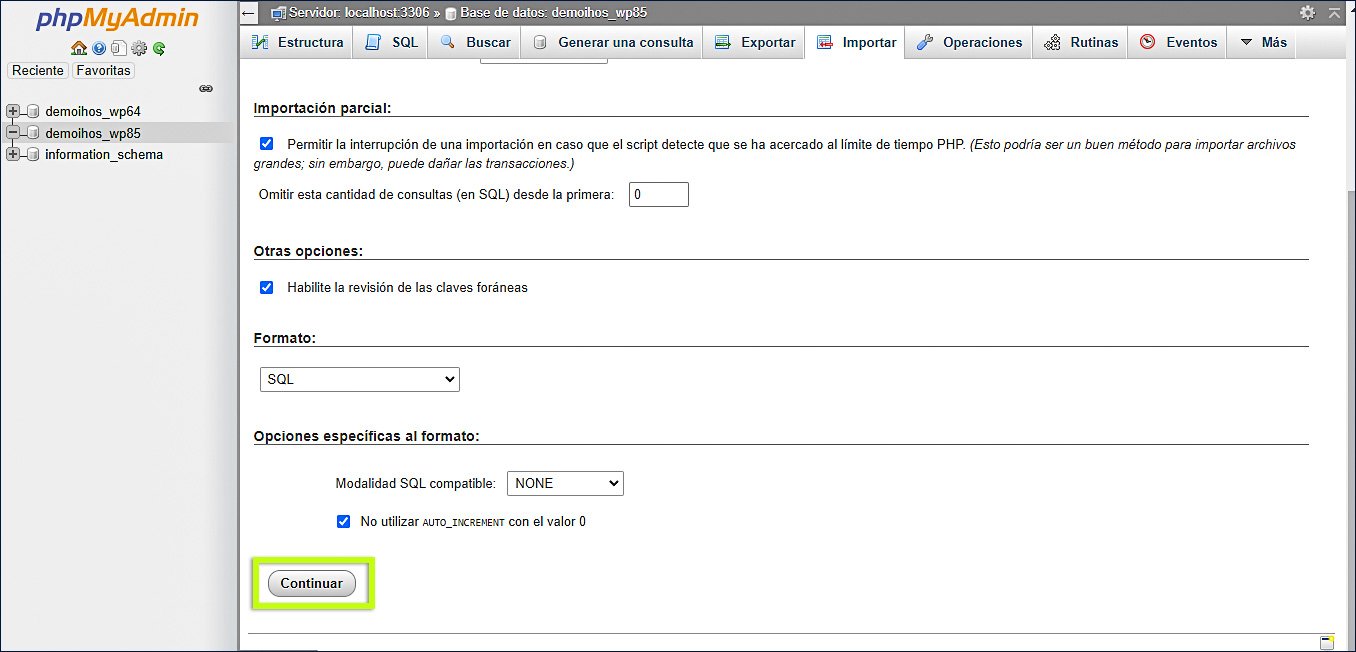The width and height of the screenshot is (1356, 652).
Task: Click the collapse header arrow icon at top right
Action: [x=1334, y=13]
